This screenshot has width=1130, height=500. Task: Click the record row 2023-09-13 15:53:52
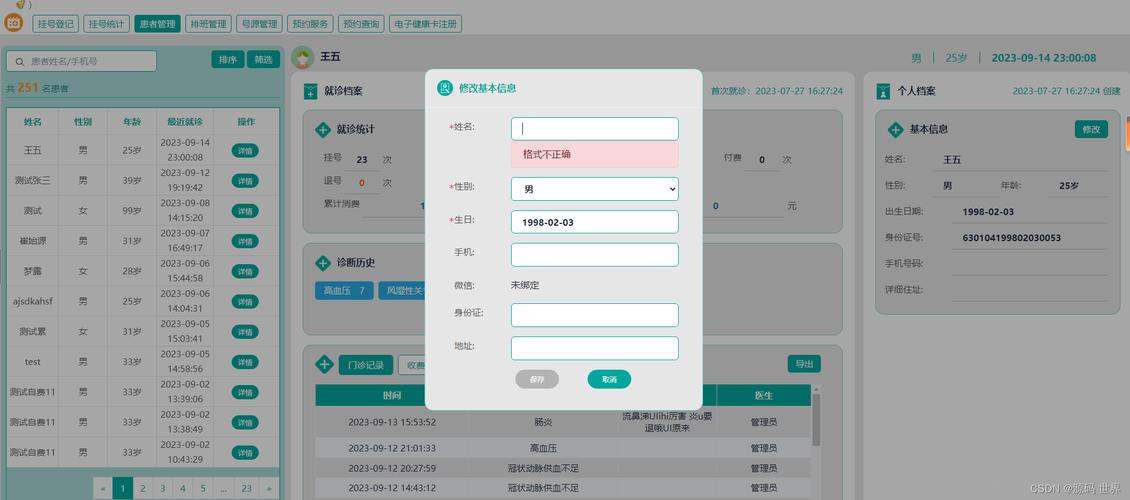pos(564,422)
